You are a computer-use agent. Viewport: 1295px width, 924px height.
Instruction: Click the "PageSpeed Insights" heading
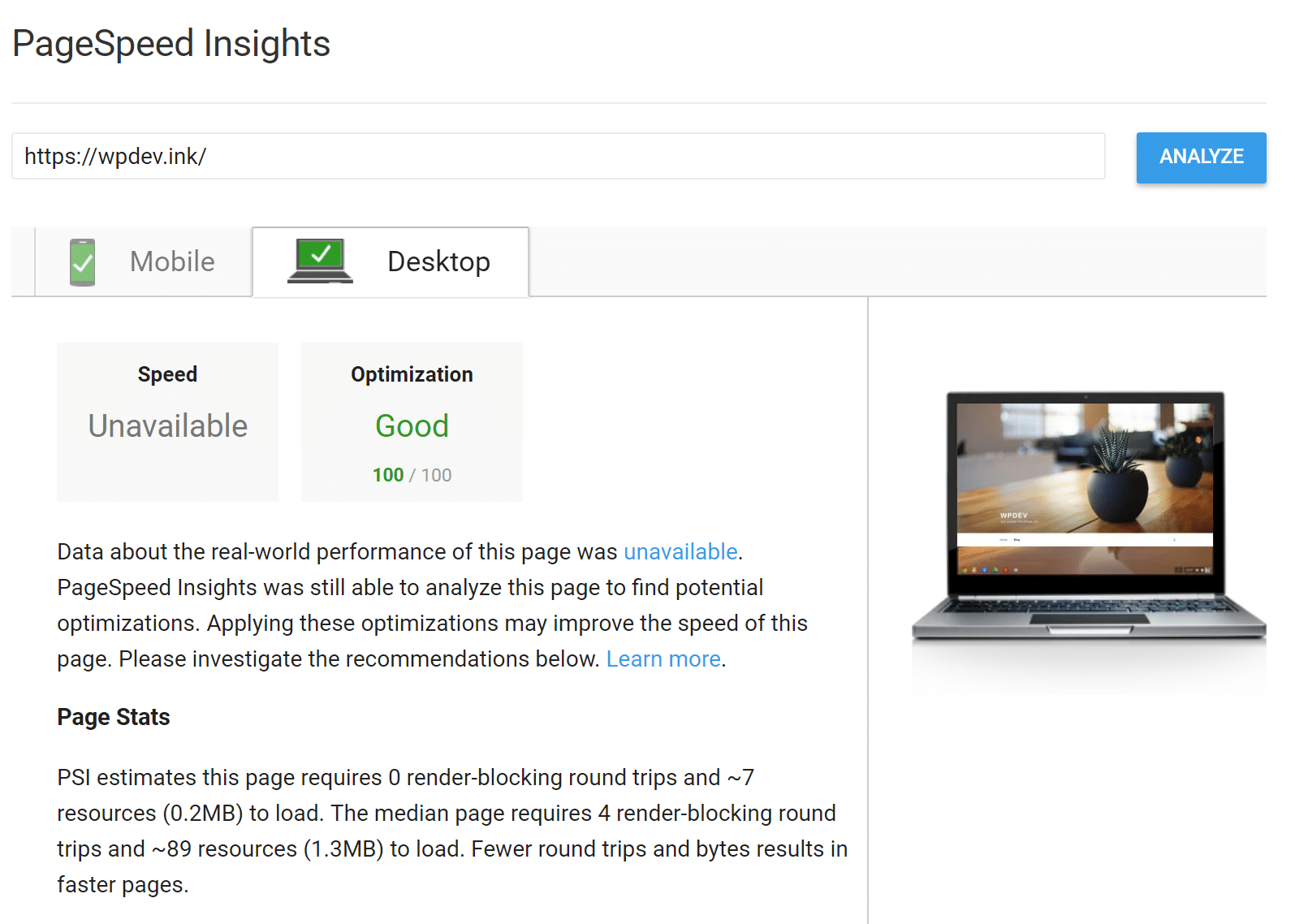pyautogui.click(x=171, y=43)
